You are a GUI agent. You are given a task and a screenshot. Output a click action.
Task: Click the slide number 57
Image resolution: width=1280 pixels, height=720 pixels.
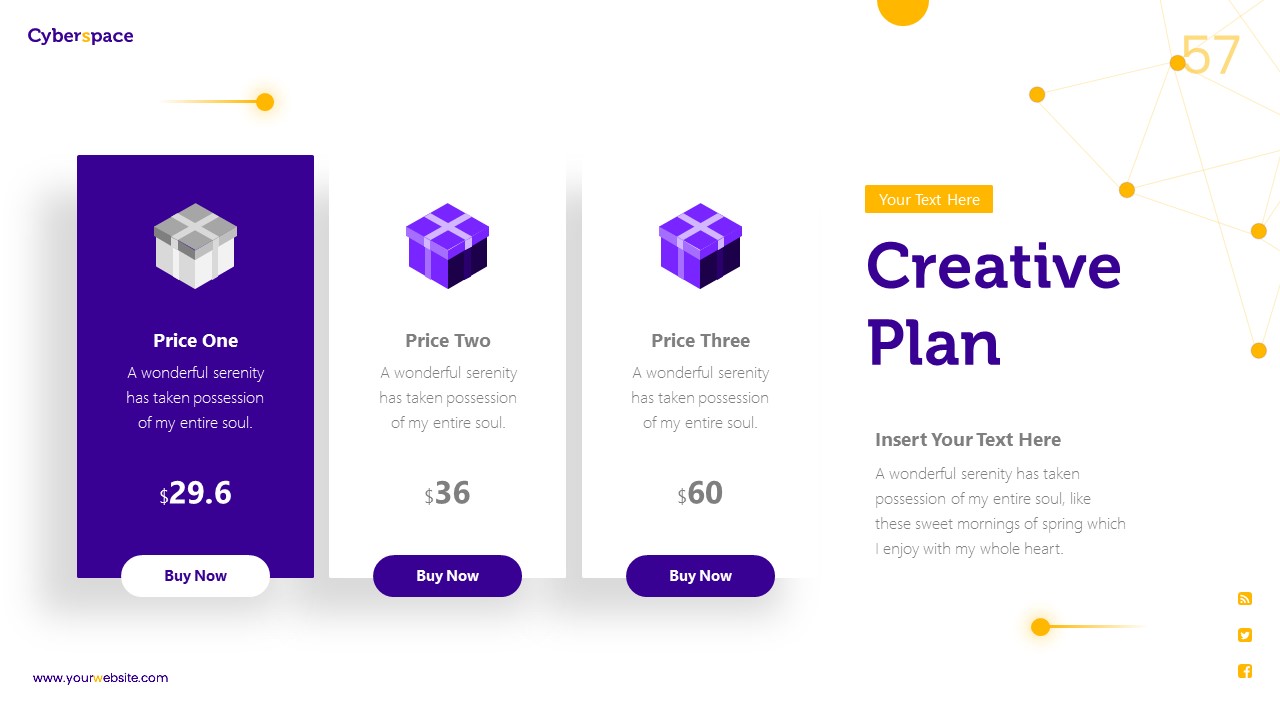tap(1211, 56)
